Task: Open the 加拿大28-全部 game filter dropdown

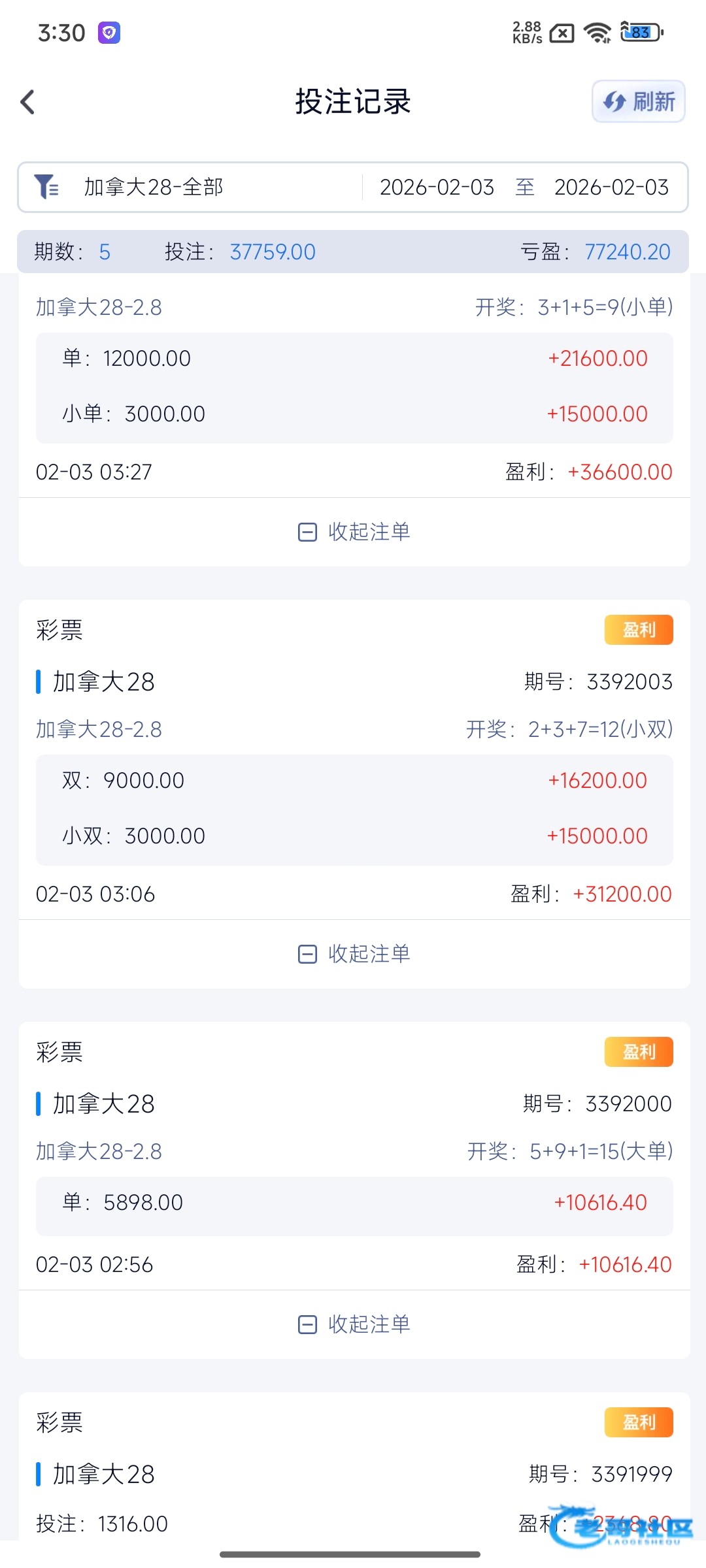Action: click(154, 188)
